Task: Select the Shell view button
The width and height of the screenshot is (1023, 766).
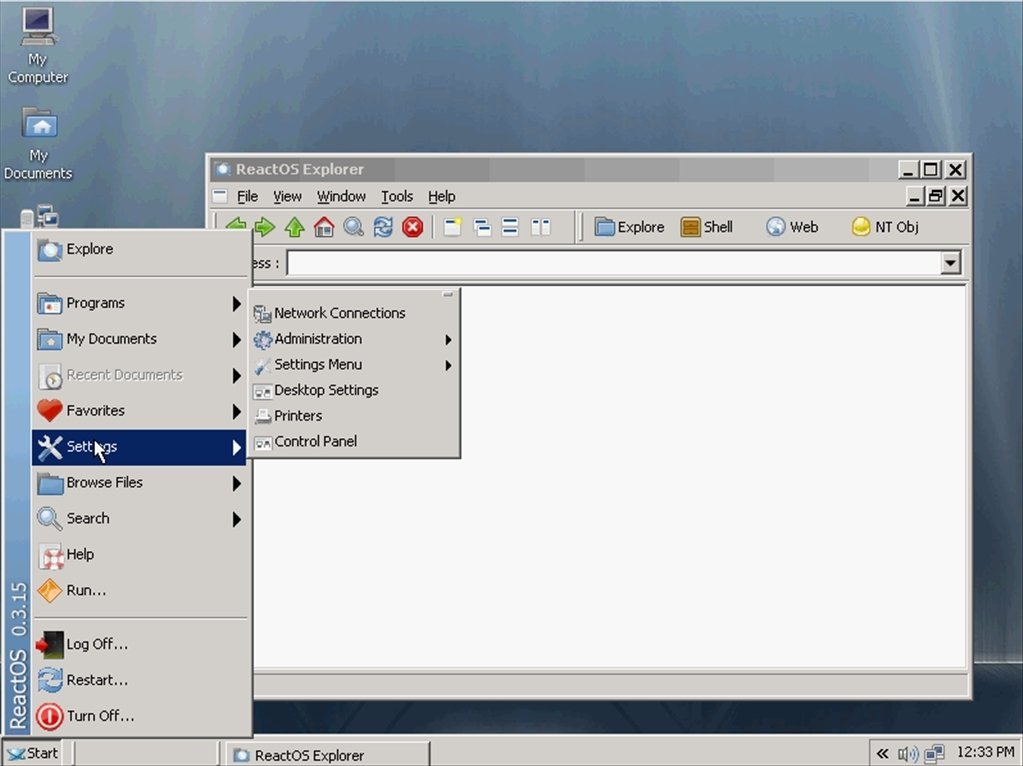Action: tap(707, 227)
